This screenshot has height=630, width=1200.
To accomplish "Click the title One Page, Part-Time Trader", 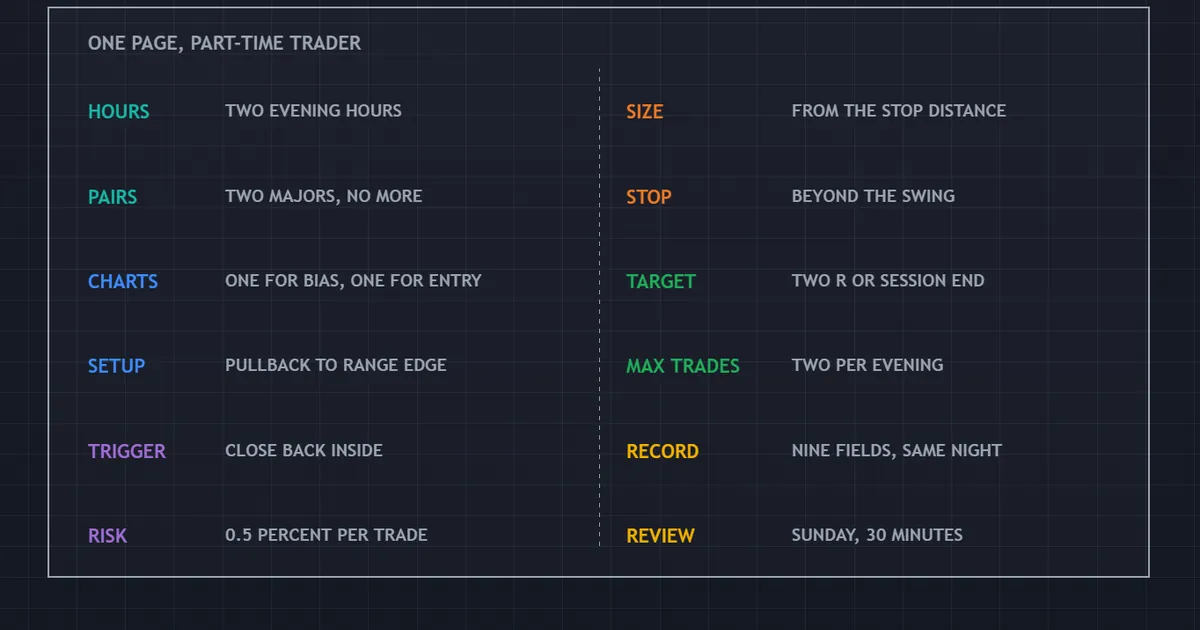I will click(x=225, y=43).
